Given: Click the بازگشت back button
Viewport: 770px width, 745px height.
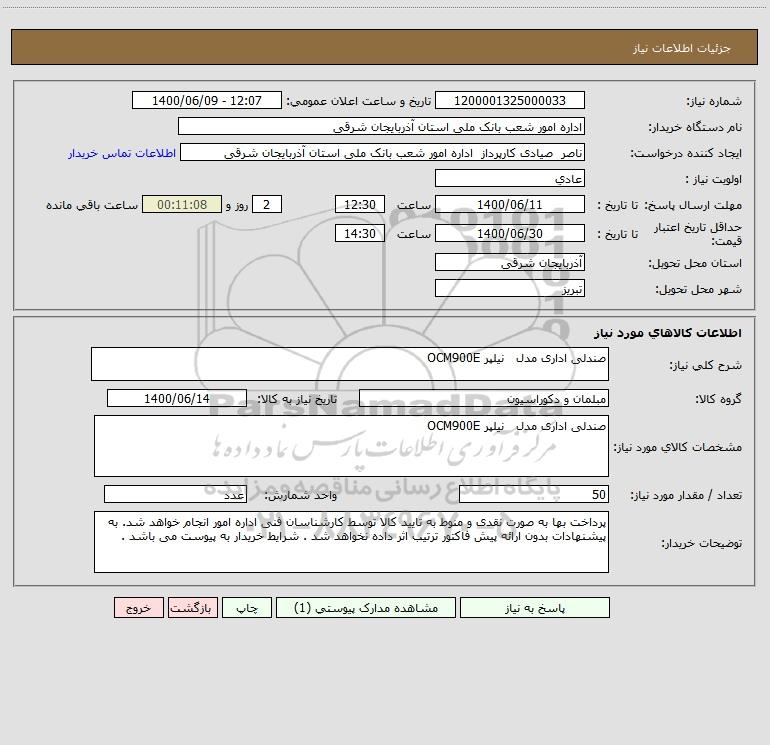Looking at the screenshot, I should [192, 608].
